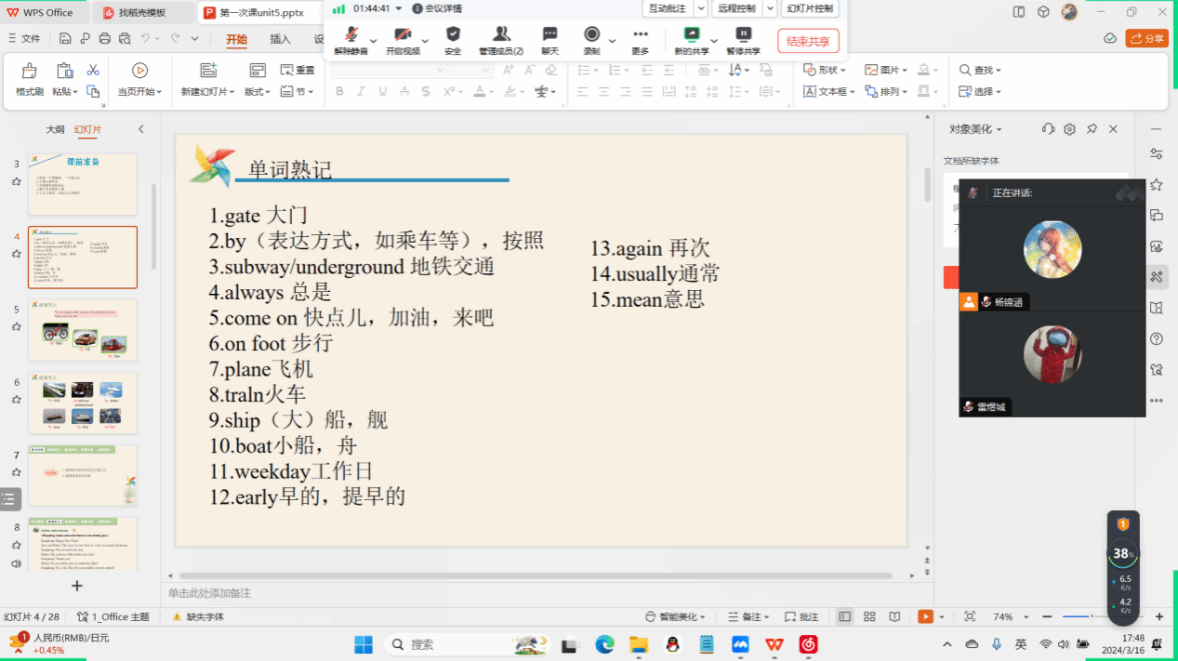The width and height of the screenshot is (1178, 661).
Task: Switch to 大纲 outline tab
Action: (55, 129)
